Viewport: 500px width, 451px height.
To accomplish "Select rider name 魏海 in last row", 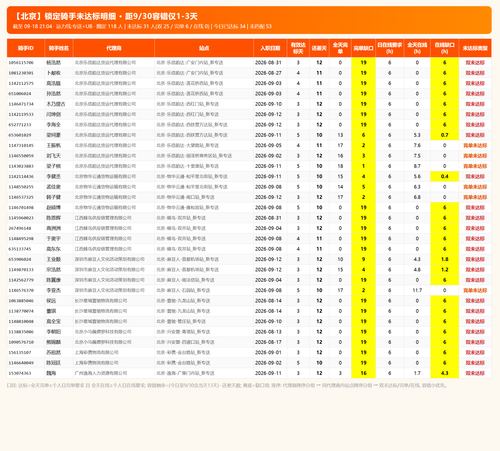I will pyautogui.click(x=51, y=373).
